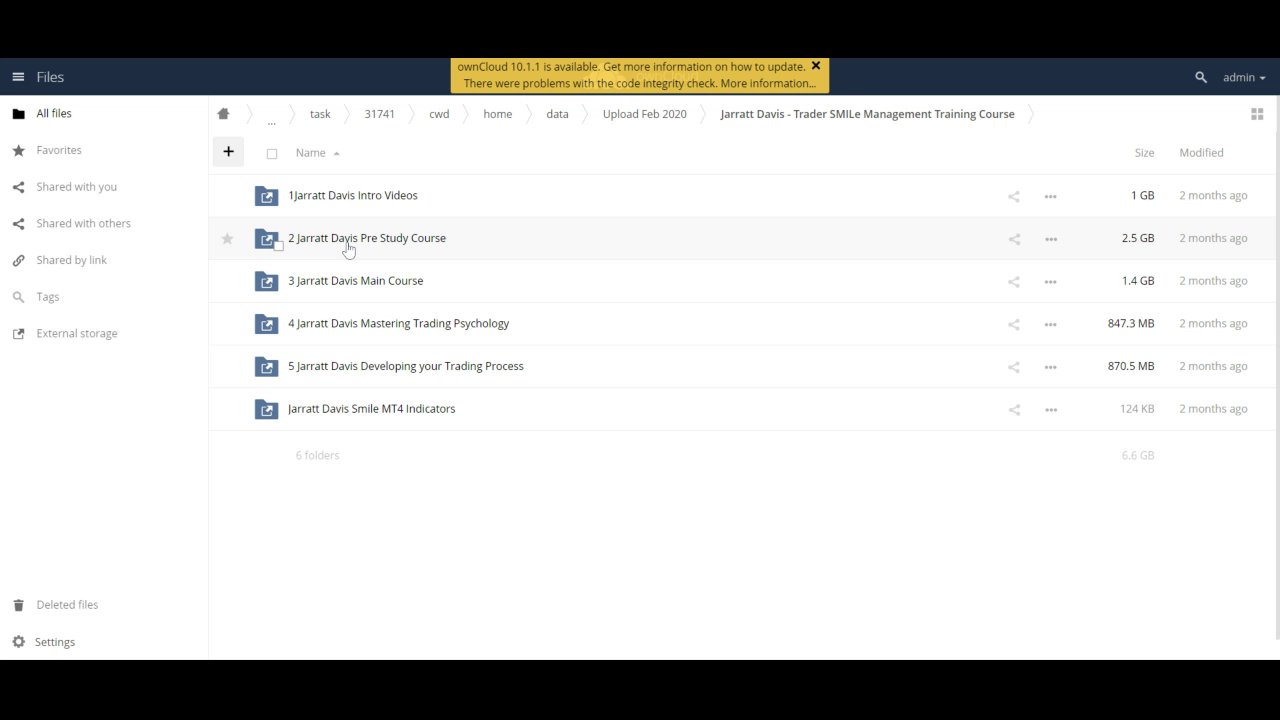This screenshot has height=720, width=1280.
Task: Go to Upload Feb 2020 breadcrumb
Action: click(x=644, y=114)
